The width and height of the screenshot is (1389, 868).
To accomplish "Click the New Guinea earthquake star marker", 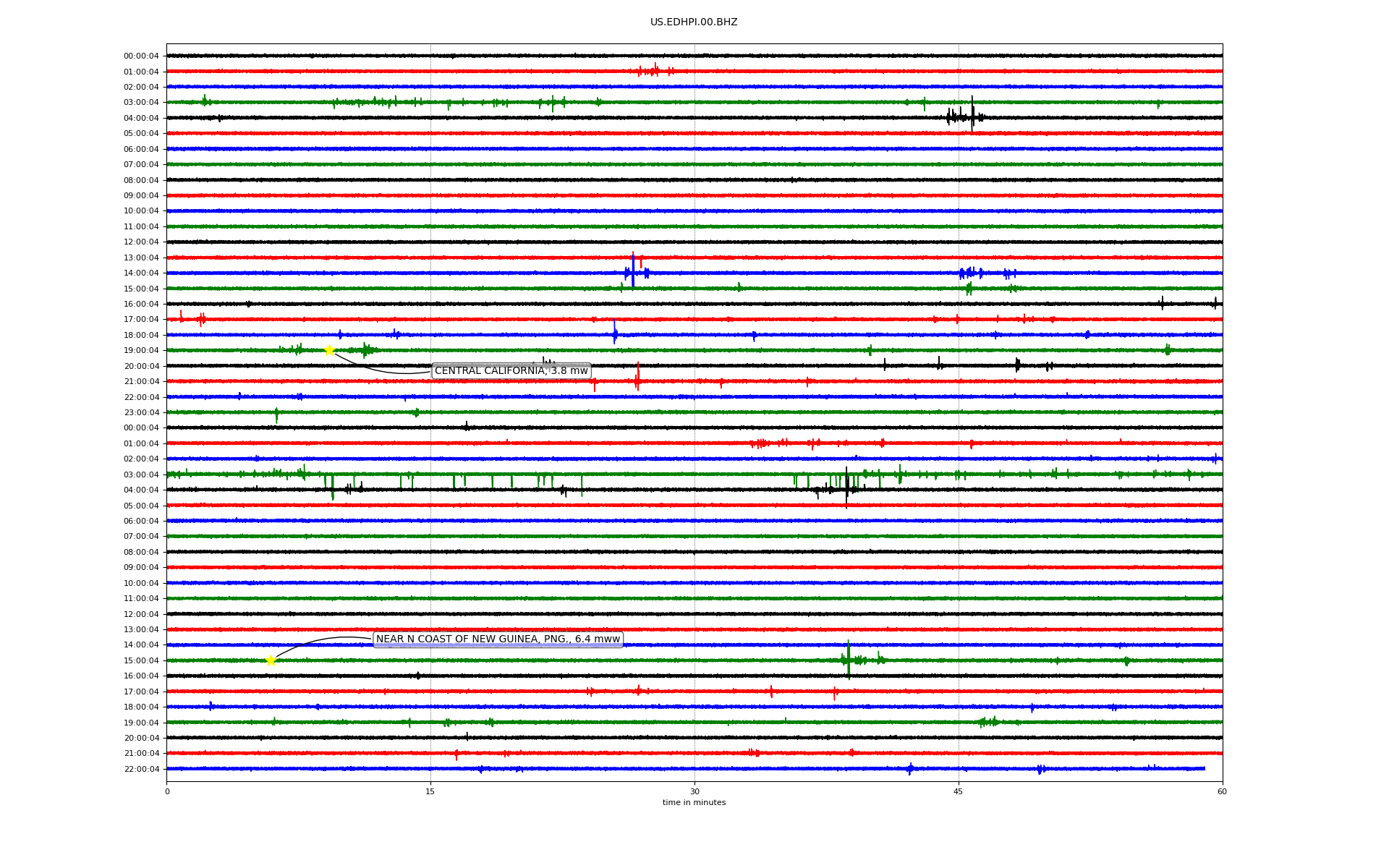I will coord(271,660).
